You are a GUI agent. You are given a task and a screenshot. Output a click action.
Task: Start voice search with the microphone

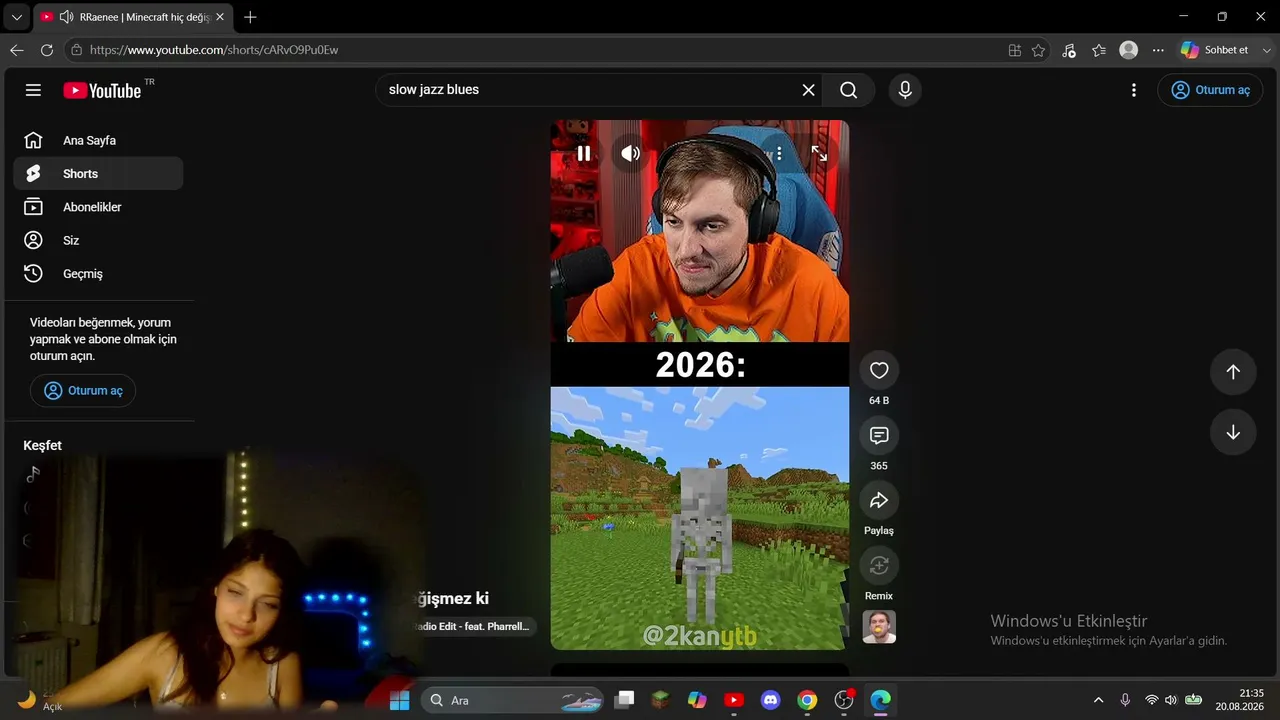[x=905, y=90]
